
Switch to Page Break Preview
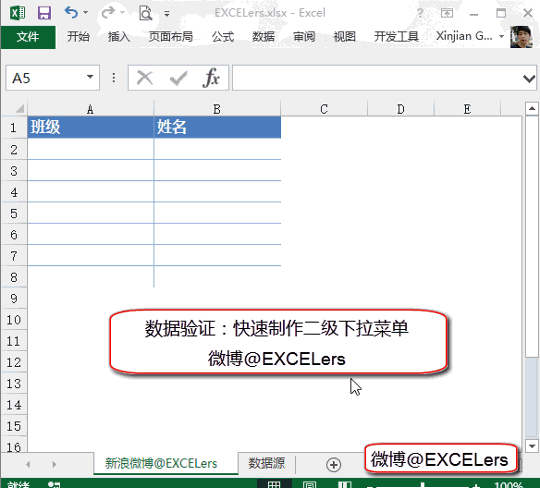(344, 484)
